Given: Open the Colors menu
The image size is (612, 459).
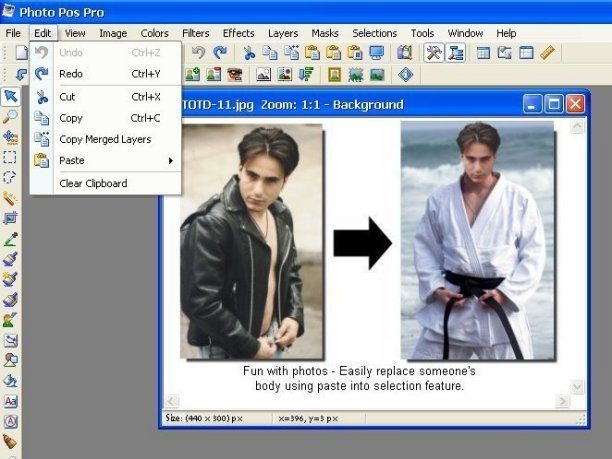Looking at the screenshot, I should 155,33.
